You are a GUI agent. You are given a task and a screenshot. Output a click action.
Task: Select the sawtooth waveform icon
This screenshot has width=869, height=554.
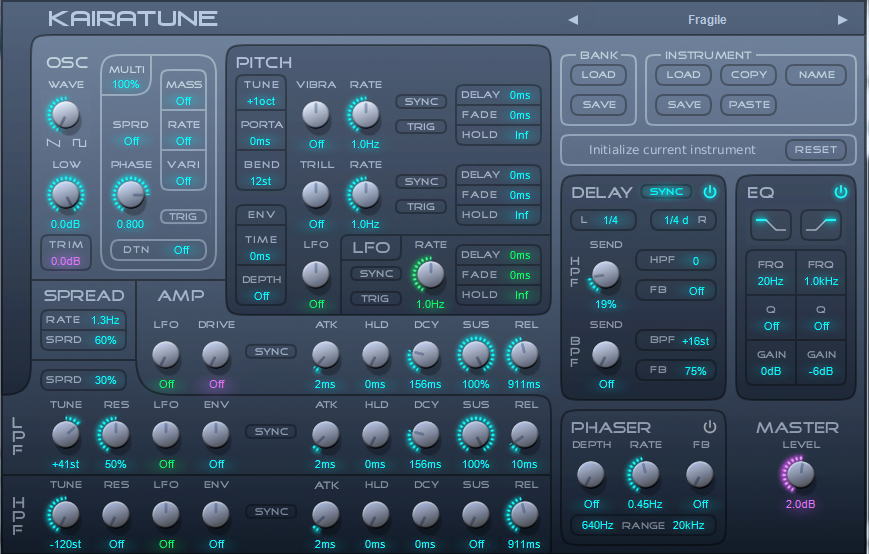(53, 143)
